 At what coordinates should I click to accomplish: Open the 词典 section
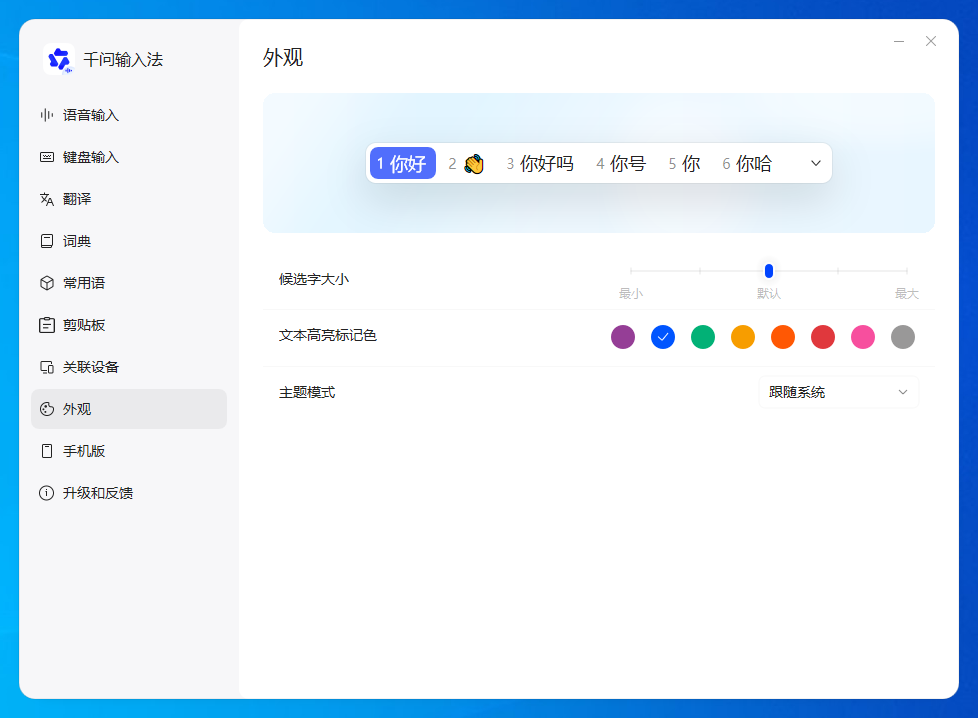(x=129, y=241)
